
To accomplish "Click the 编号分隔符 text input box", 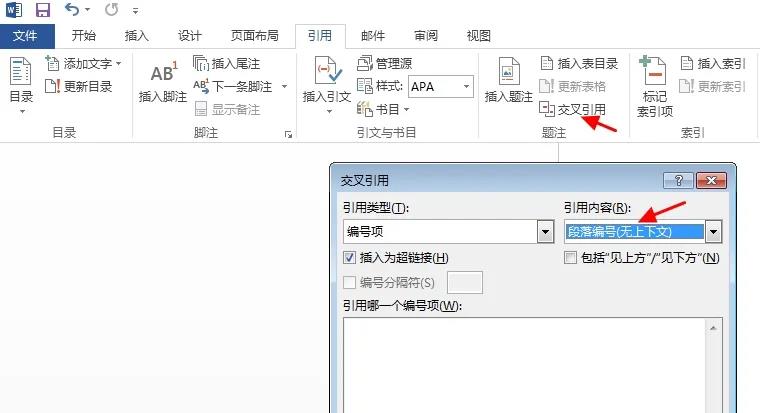I will 465,283.
